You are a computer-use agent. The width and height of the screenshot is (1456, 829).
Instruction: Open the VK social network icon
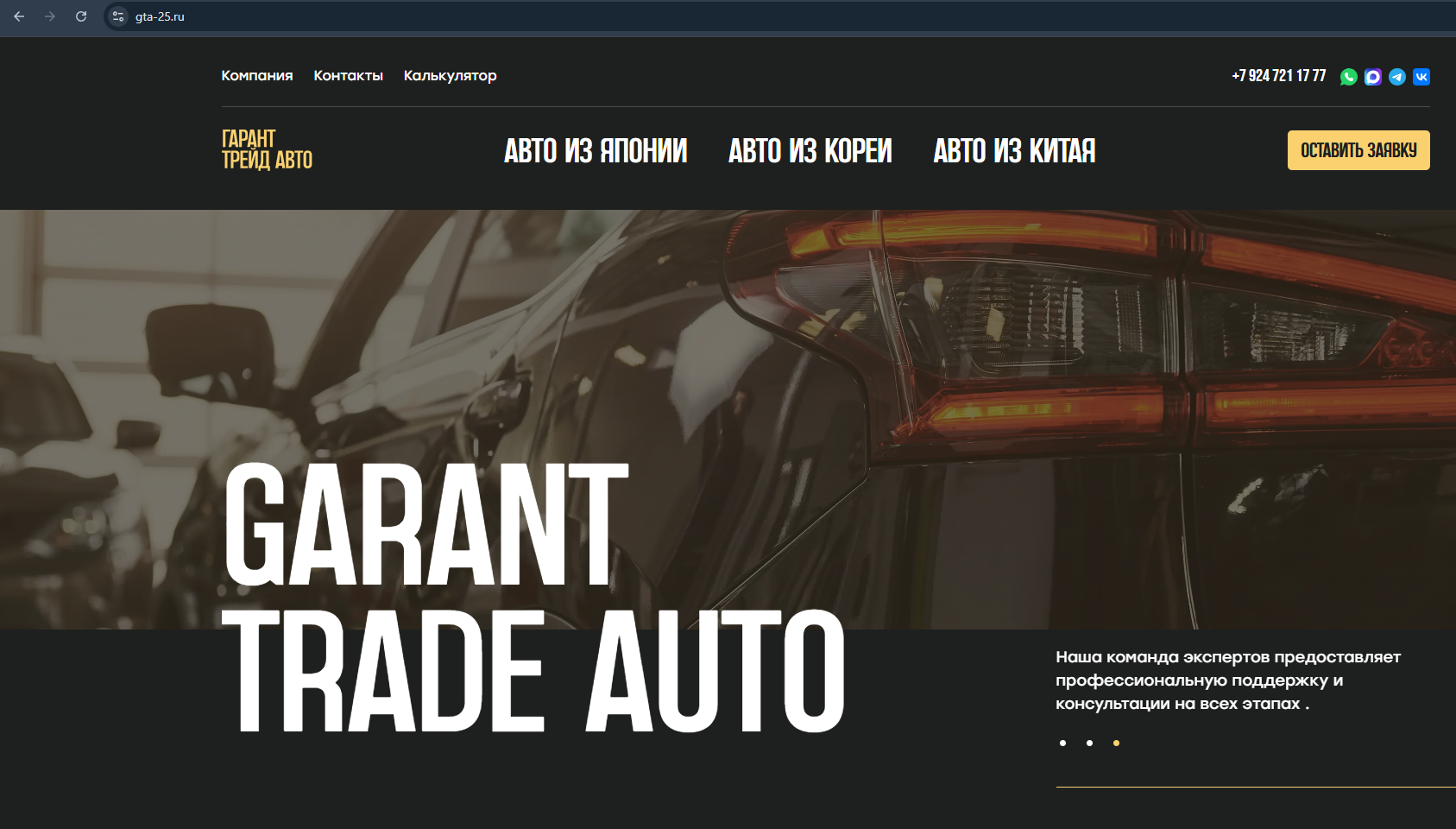tap(1421, 77)
